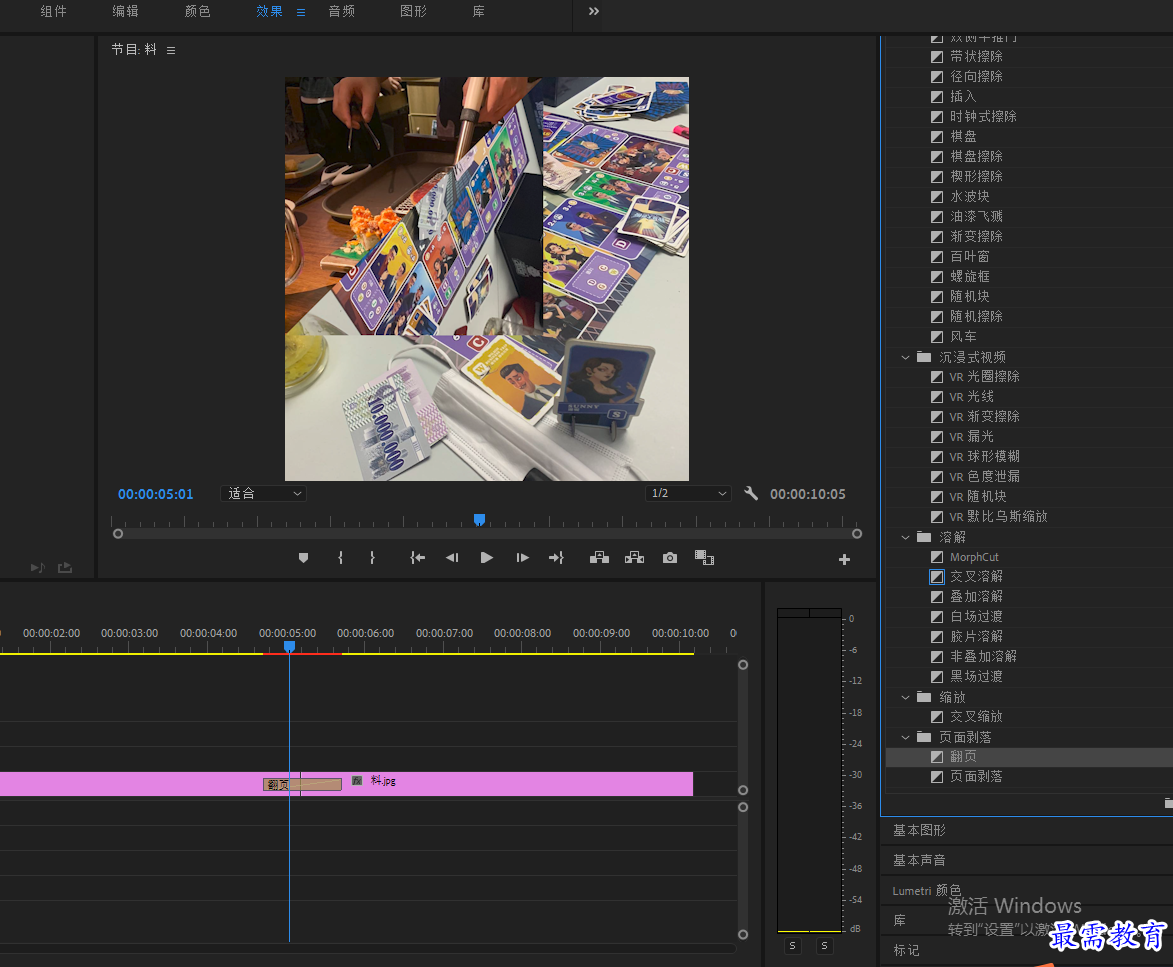Select the 黑场过渡 transition

tap(976, 676)
